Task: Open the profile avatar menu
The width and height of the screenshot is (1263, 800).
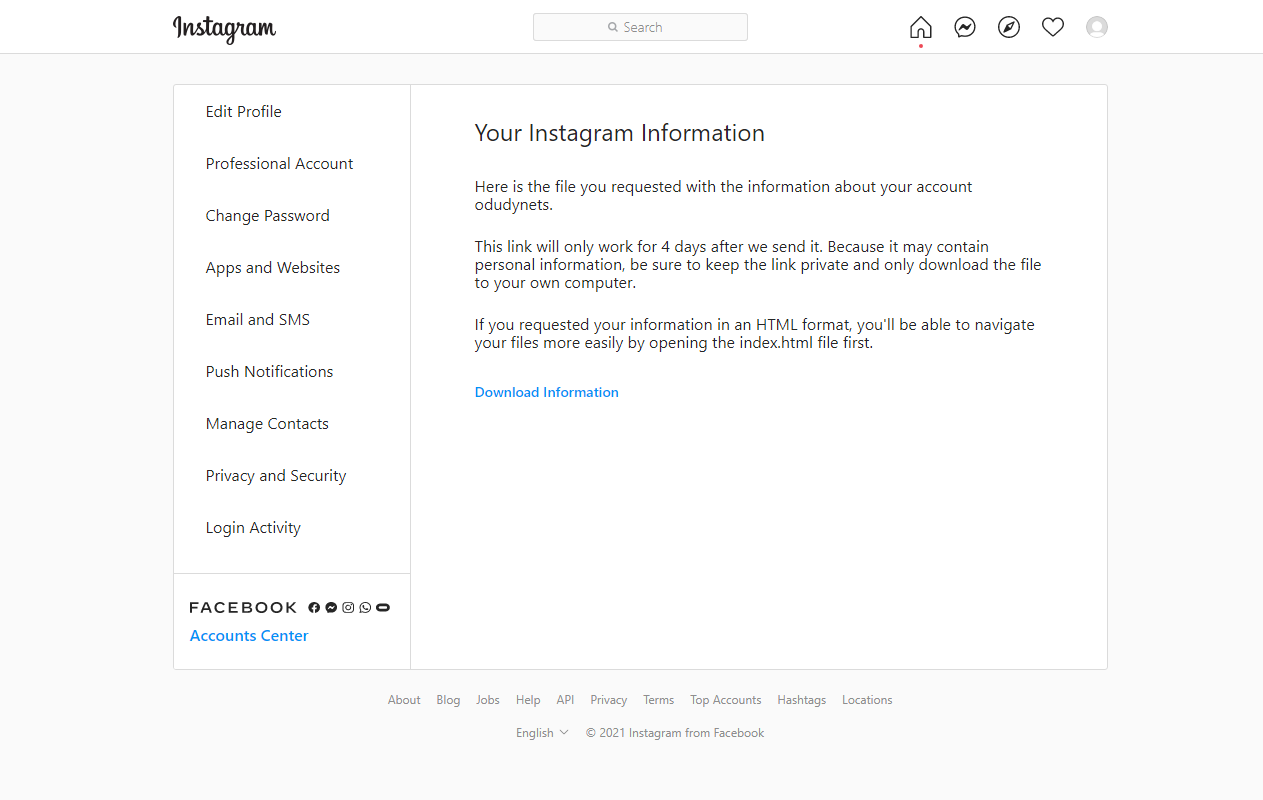Action: pos(1097,27)
